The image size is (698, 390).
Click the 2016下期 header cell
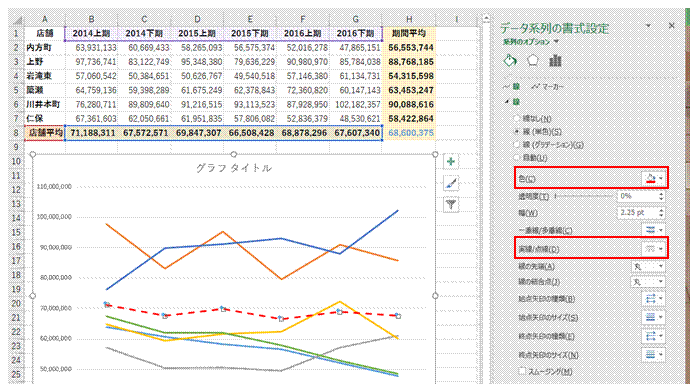tap(356, 33)
